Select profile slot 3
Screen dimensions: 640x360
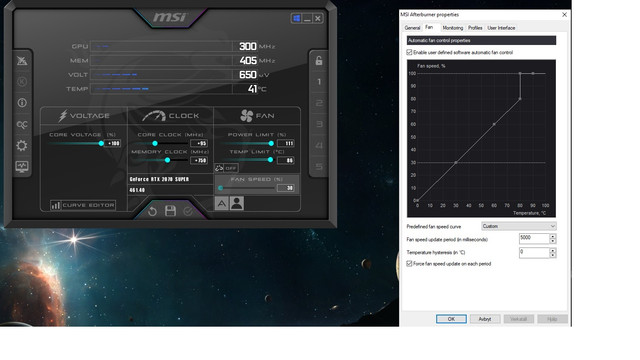click(x=319, y=124)
